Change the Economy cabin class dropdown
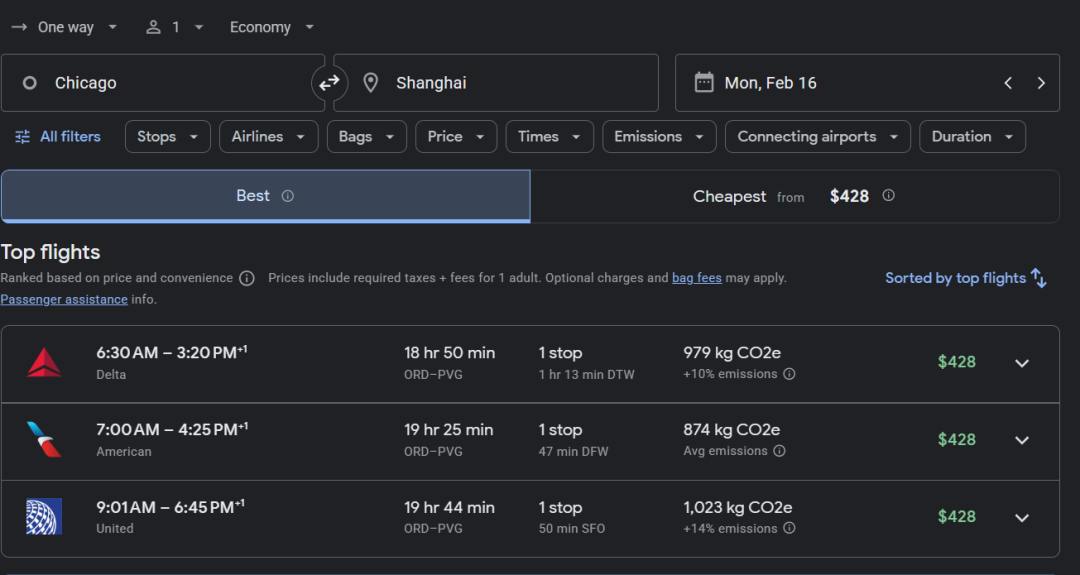1080x575 pixels. (x=272, y=27)
